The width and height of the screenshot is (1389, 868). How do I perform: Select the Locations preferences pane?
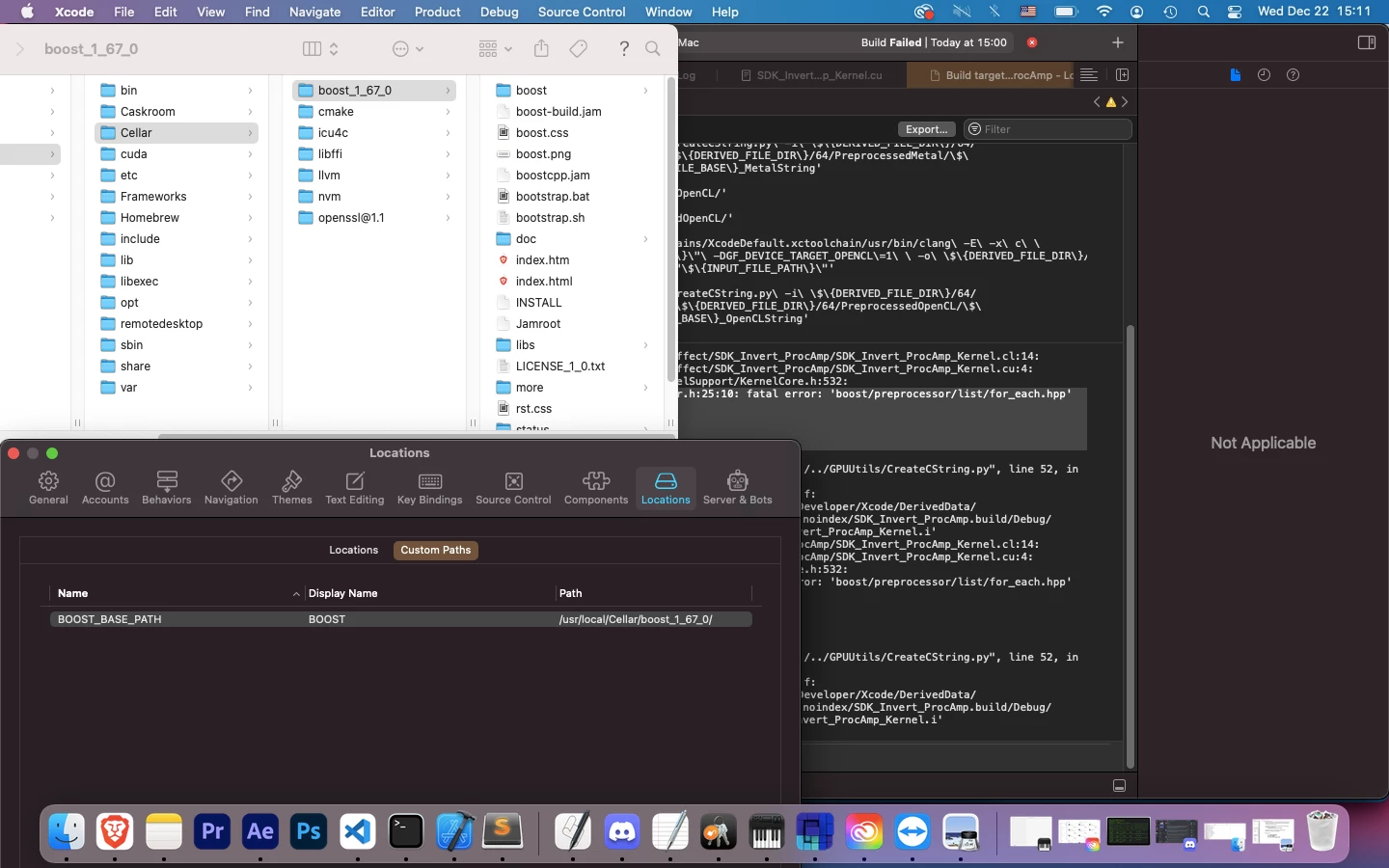click(x=666, y=488)
